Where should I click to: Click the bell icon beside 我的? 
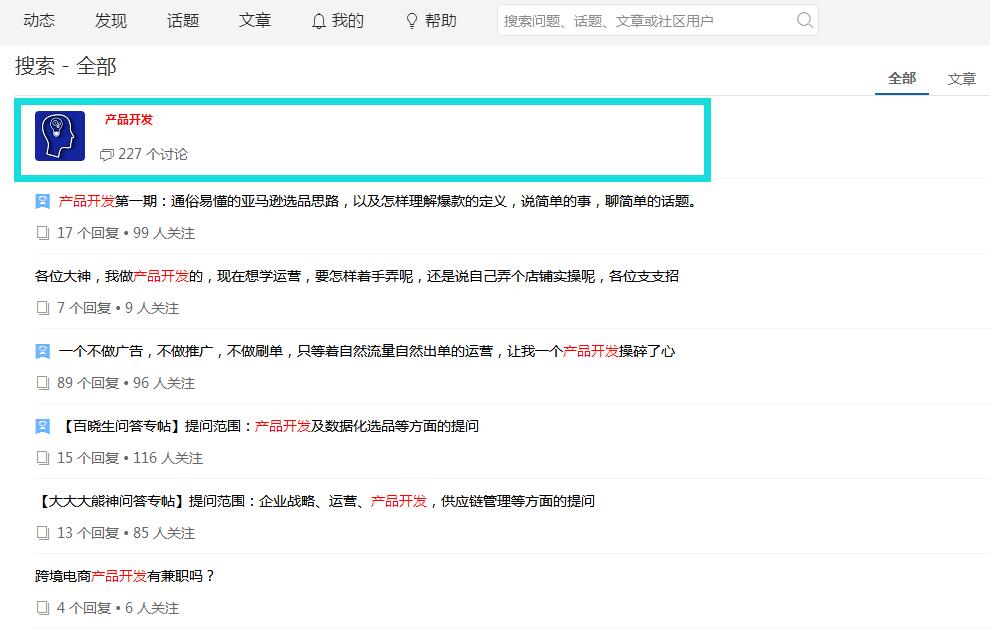click(x=319, y=21)
